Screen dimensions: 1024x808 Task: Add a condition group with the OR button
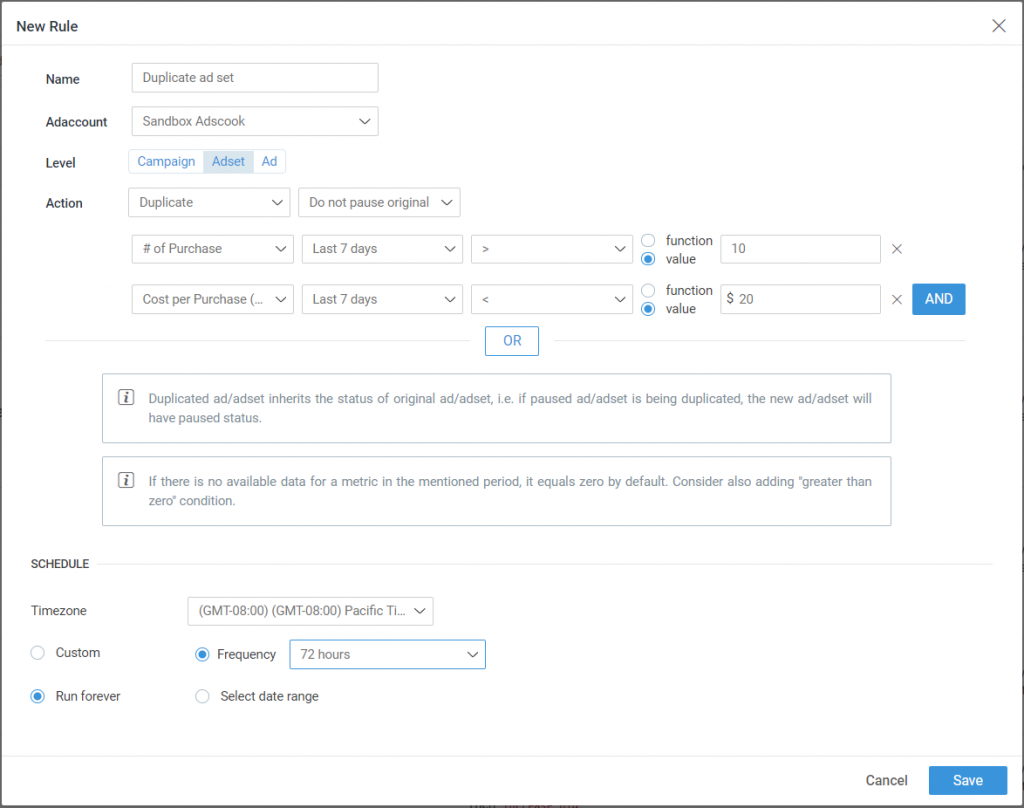(512, 341)
